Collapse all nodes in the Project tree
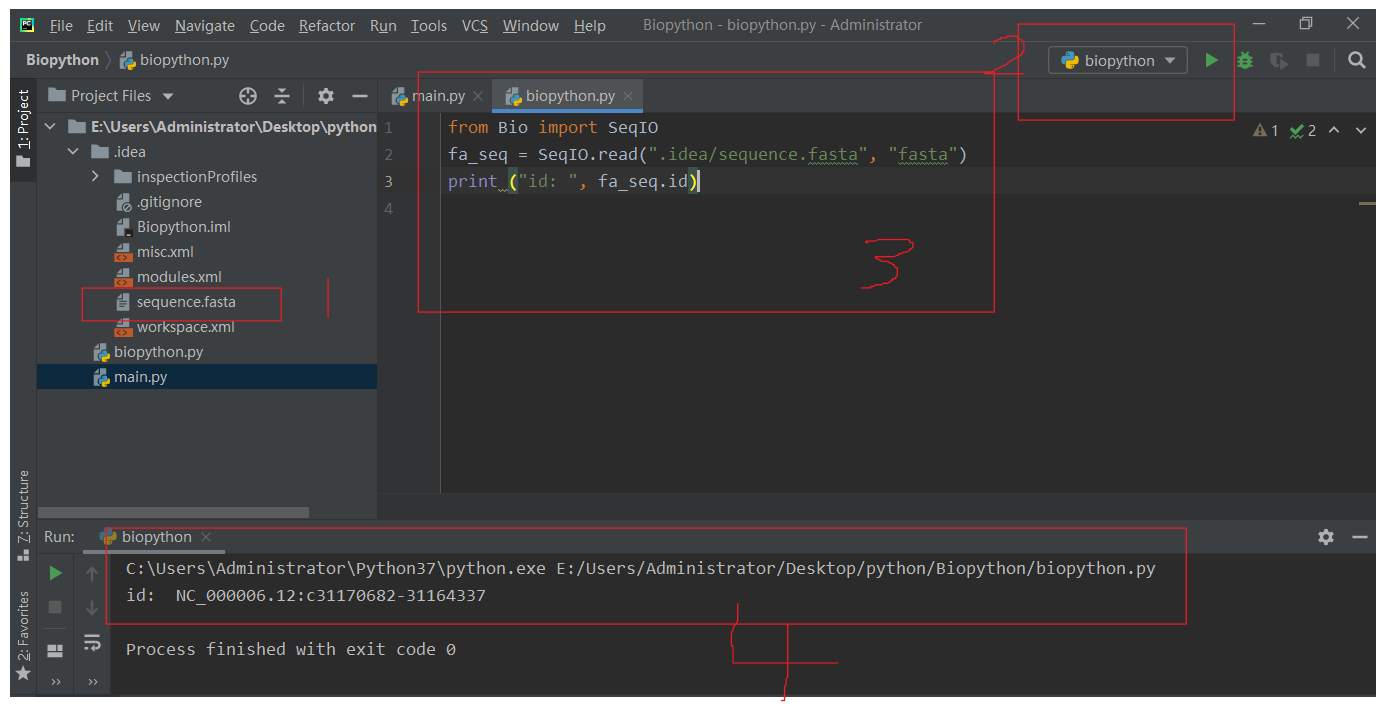The image size is (1378, 706). (284, 96)
